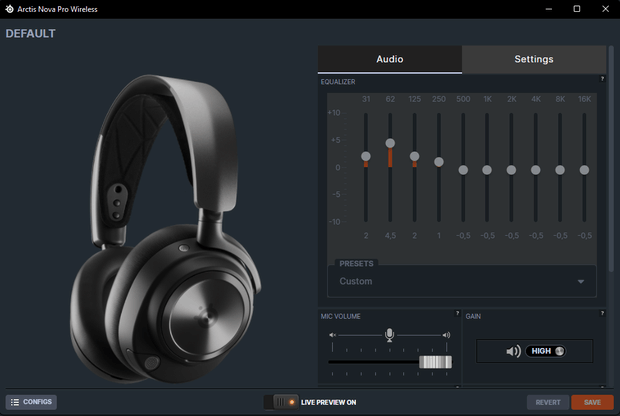Click the right panel vertical scrollbar
The width and height of the screenshot is (620, 416).
pyautogui.click(x=611, y=158)
